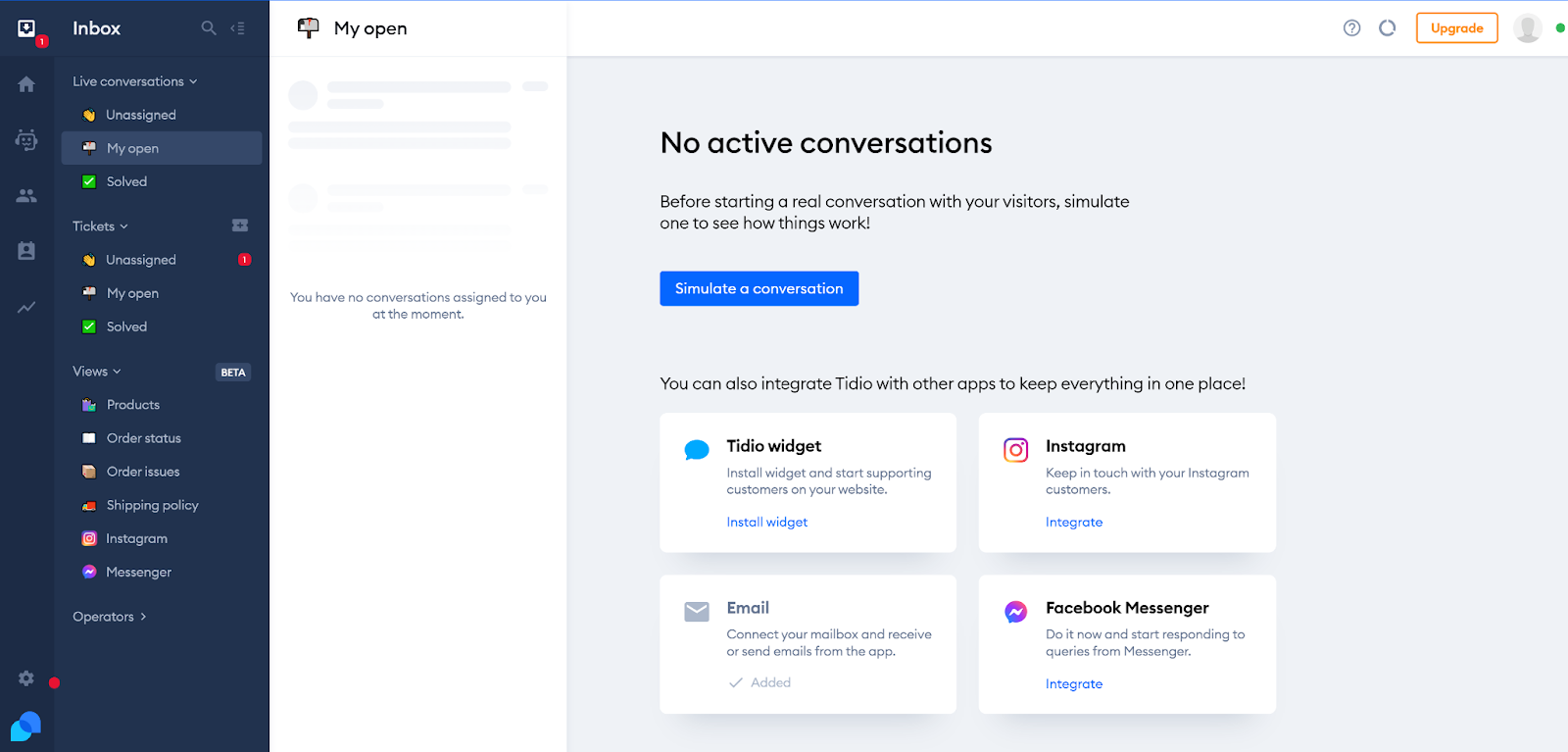Open the Chatbots section icon
This screenshot has width=1568, height=752.
26,140
